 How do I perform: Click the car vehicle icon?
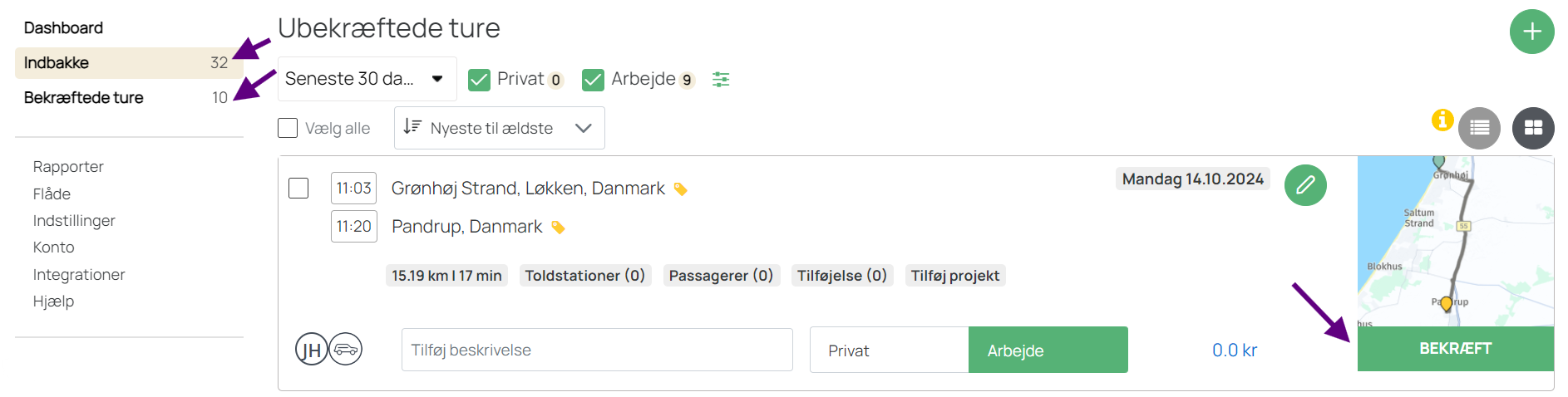346,349
